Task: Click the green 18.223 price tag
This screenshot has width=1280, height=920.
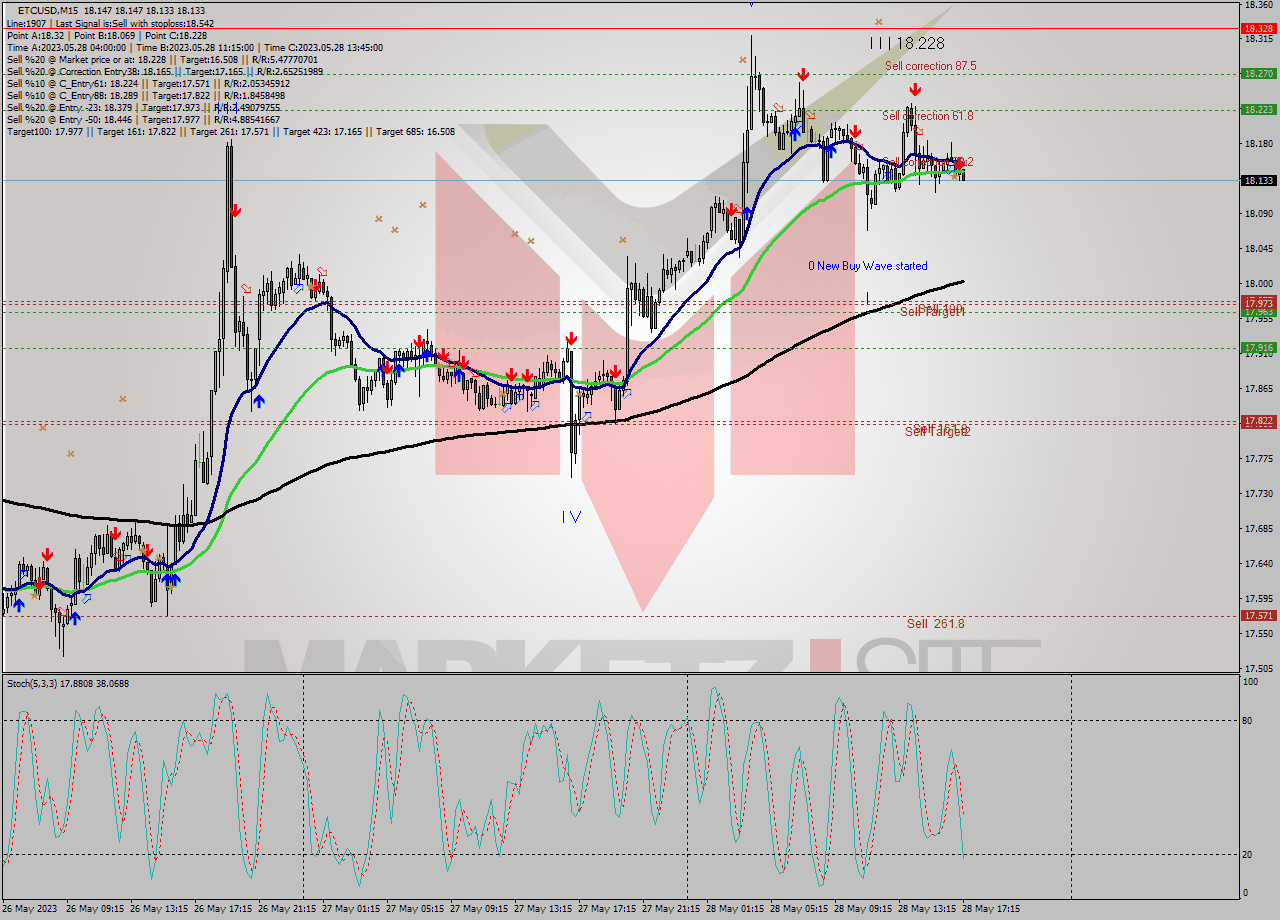Action: pyautogui.click(x=1257, y=109)
